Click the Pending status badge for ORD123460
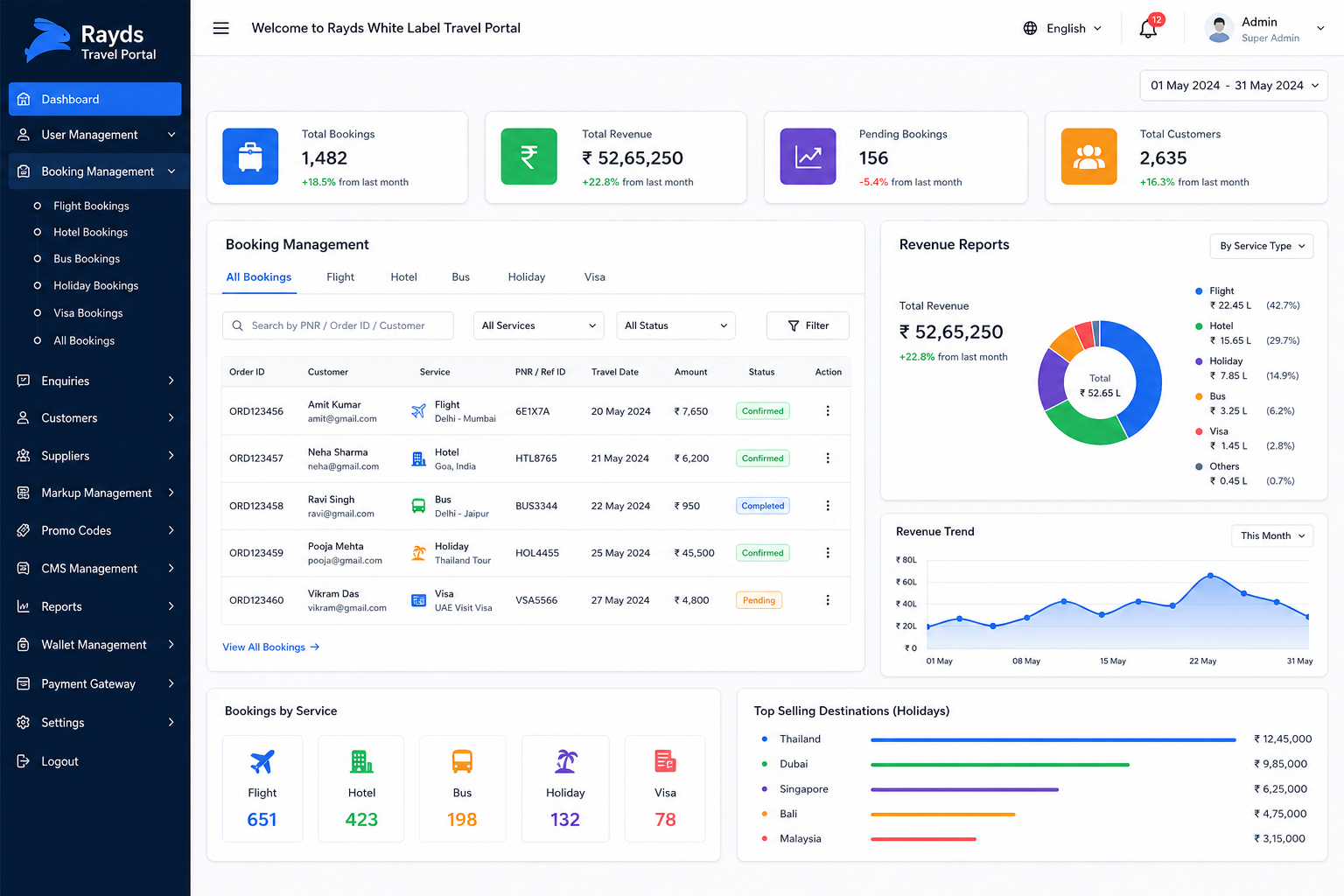The height and width of the screenshot is (896, 1344). tap(759, 600)
